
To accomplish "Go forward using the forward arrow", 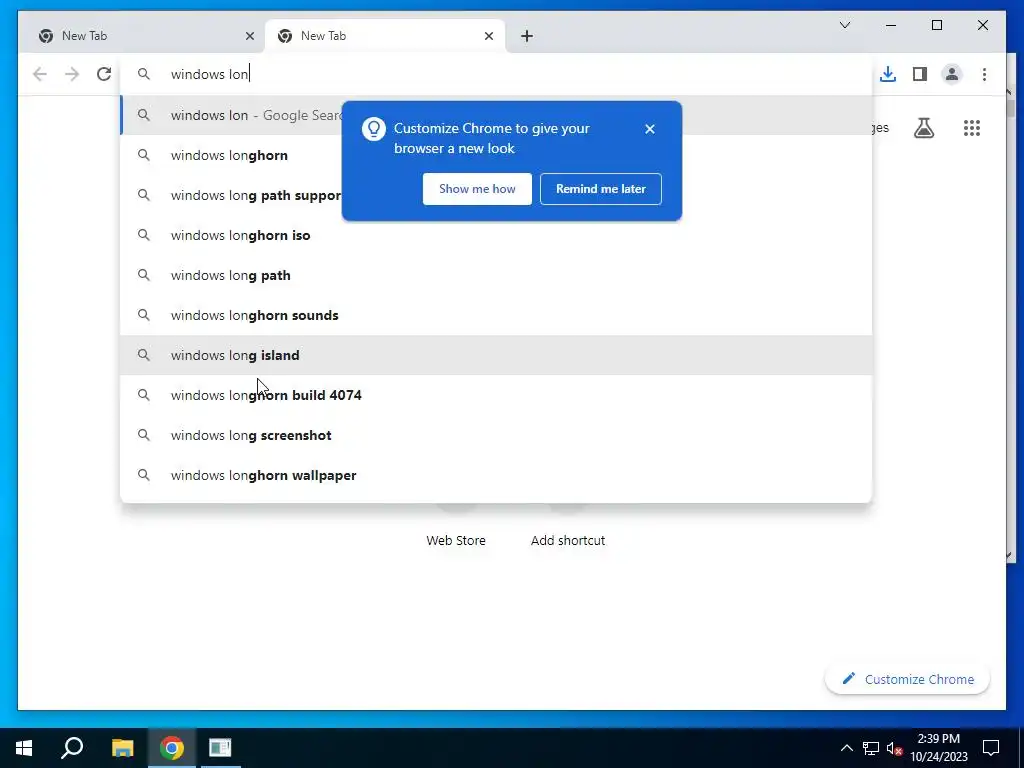I will 72,74.
